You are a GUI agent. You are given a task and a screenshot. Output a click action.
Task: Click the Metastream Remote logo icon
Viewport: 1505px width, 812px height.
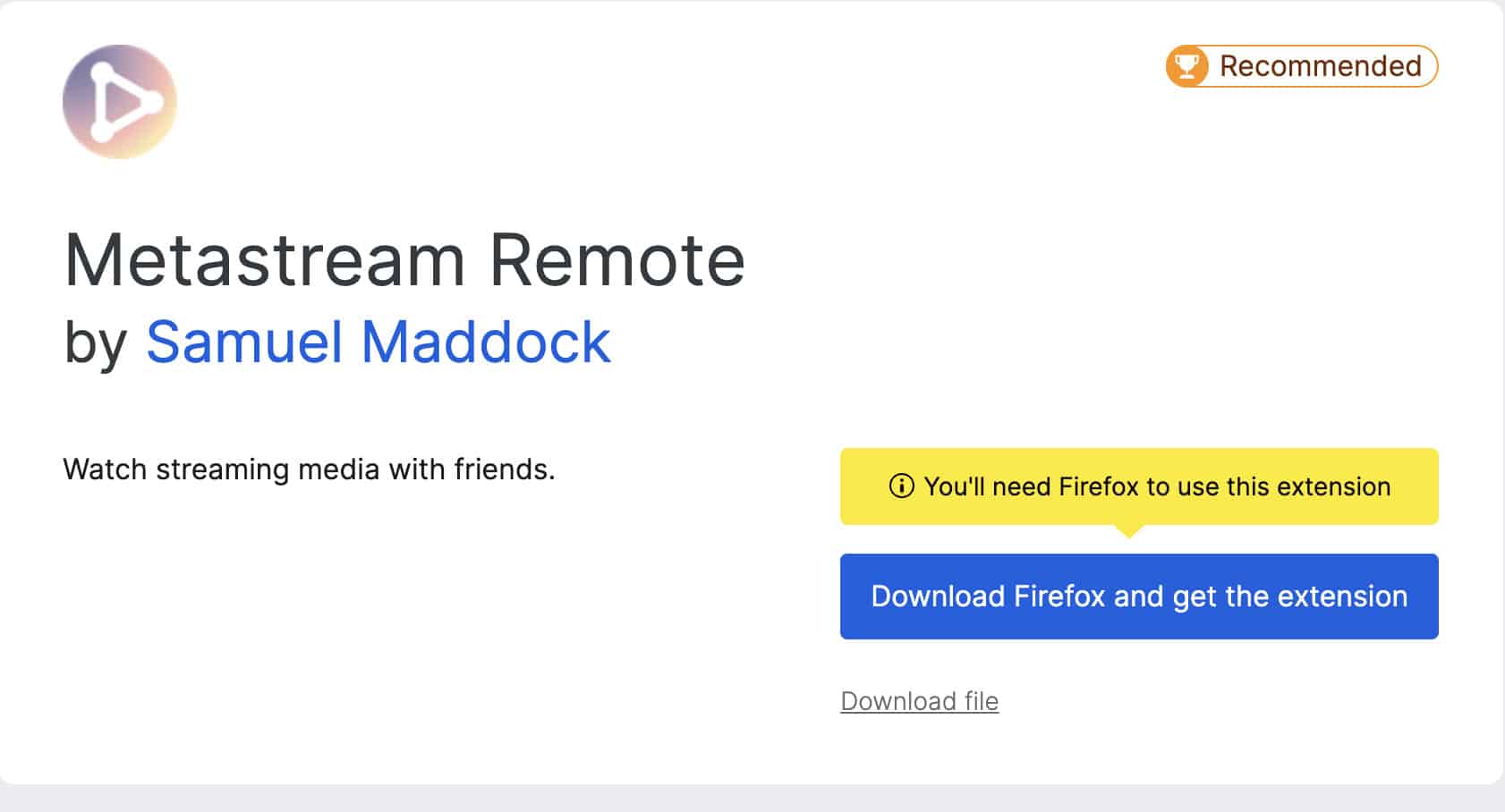(119, 102)
